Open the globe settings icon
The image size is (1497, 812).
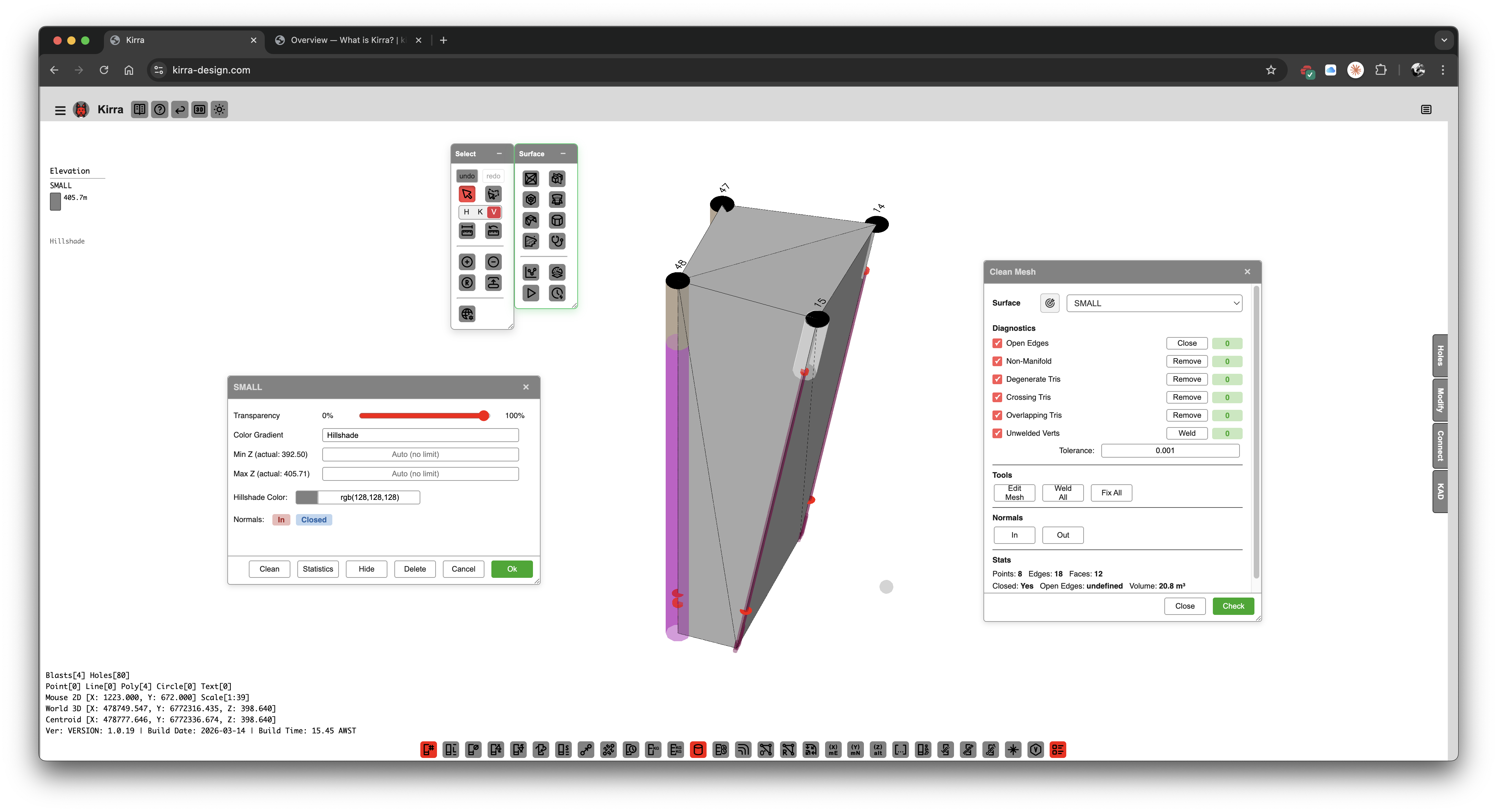pyautogui.click(x=467, y=314)
